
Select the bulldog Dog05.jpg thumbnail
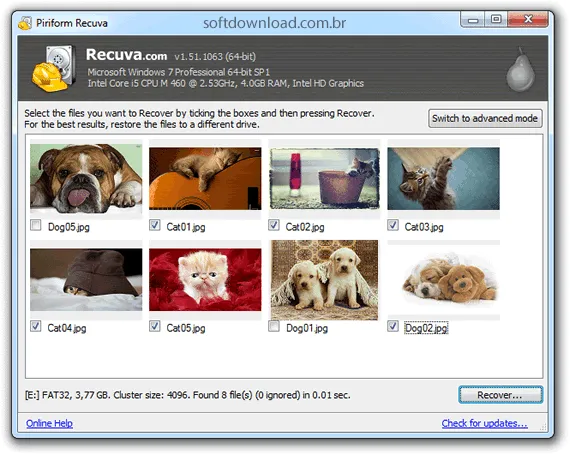point(86,178)
